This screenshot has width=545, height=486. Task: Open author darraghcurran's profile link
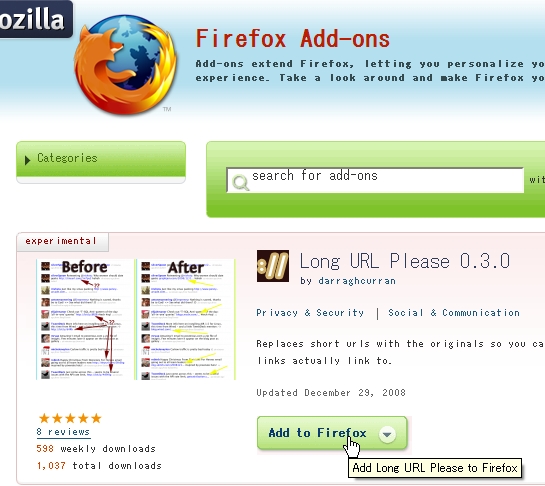point(357,281)
